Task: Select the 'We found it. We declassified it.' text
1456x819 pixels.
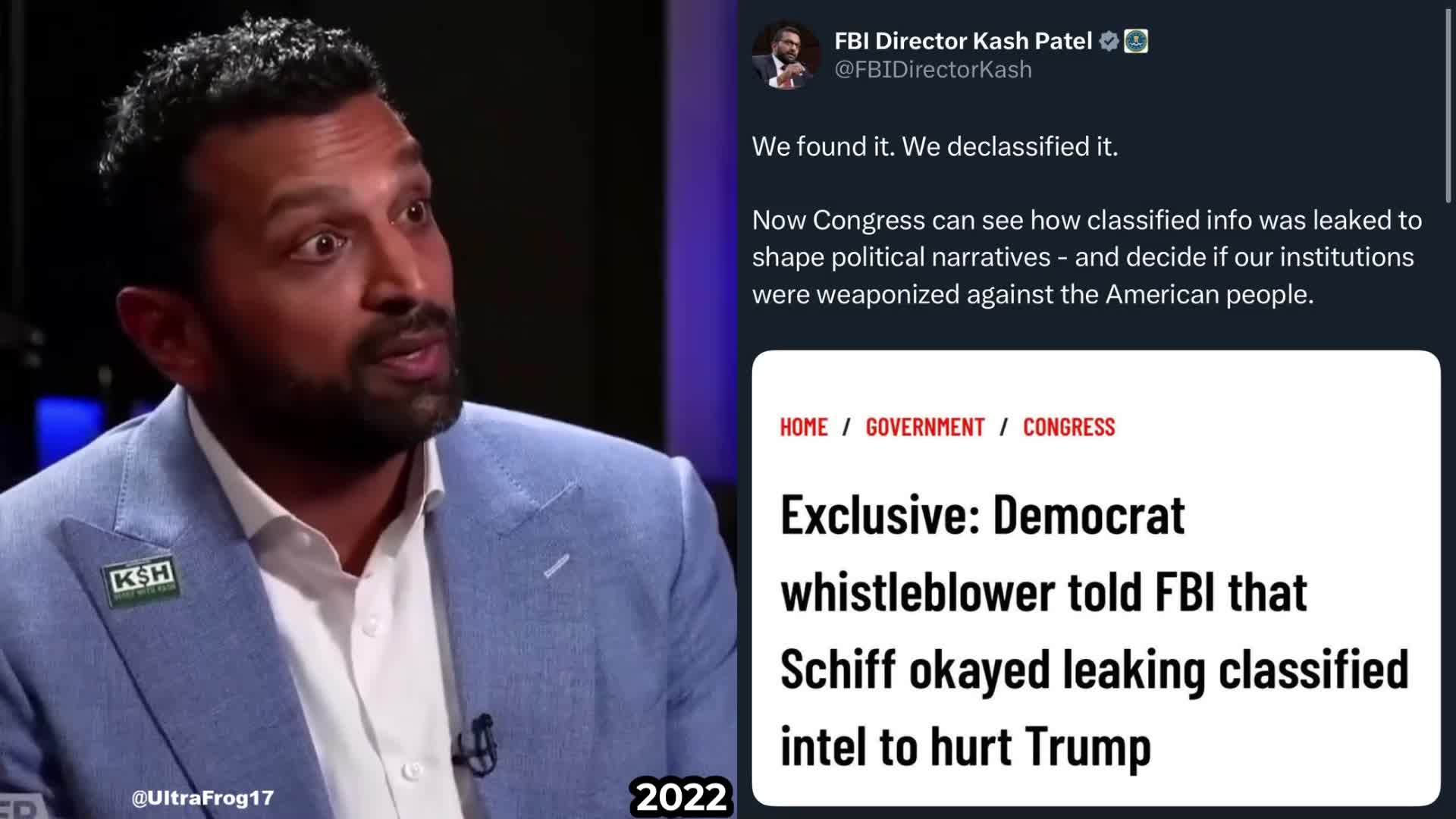Action: 935,146
